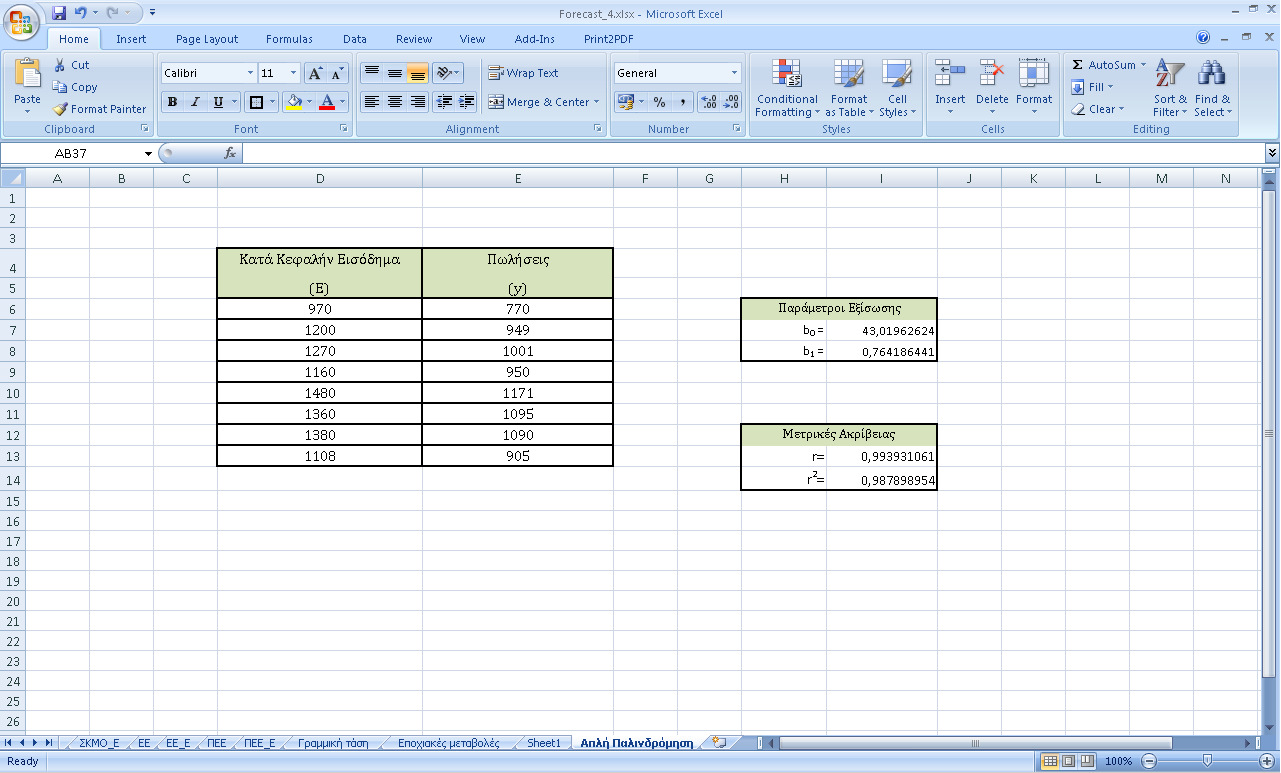Insert cells button
The height and width of the screenshot is (773, 1281).
tap(950, 88)
